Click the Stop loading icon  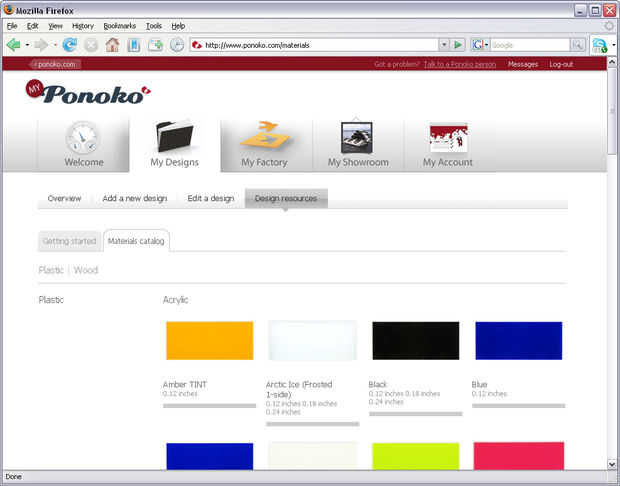coord(91,45)
